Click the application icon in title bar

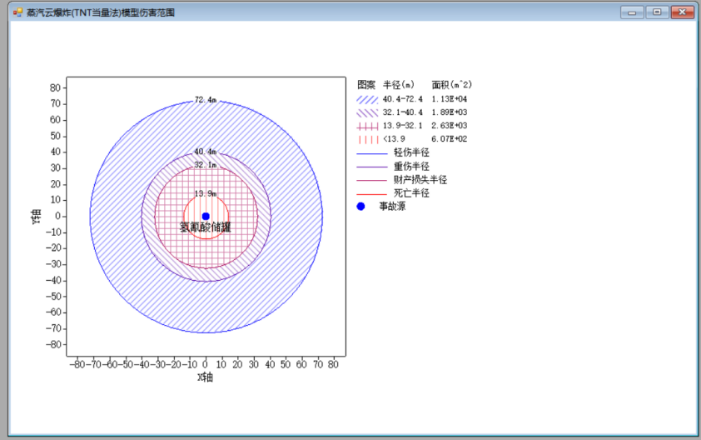[x=17, y=13]
